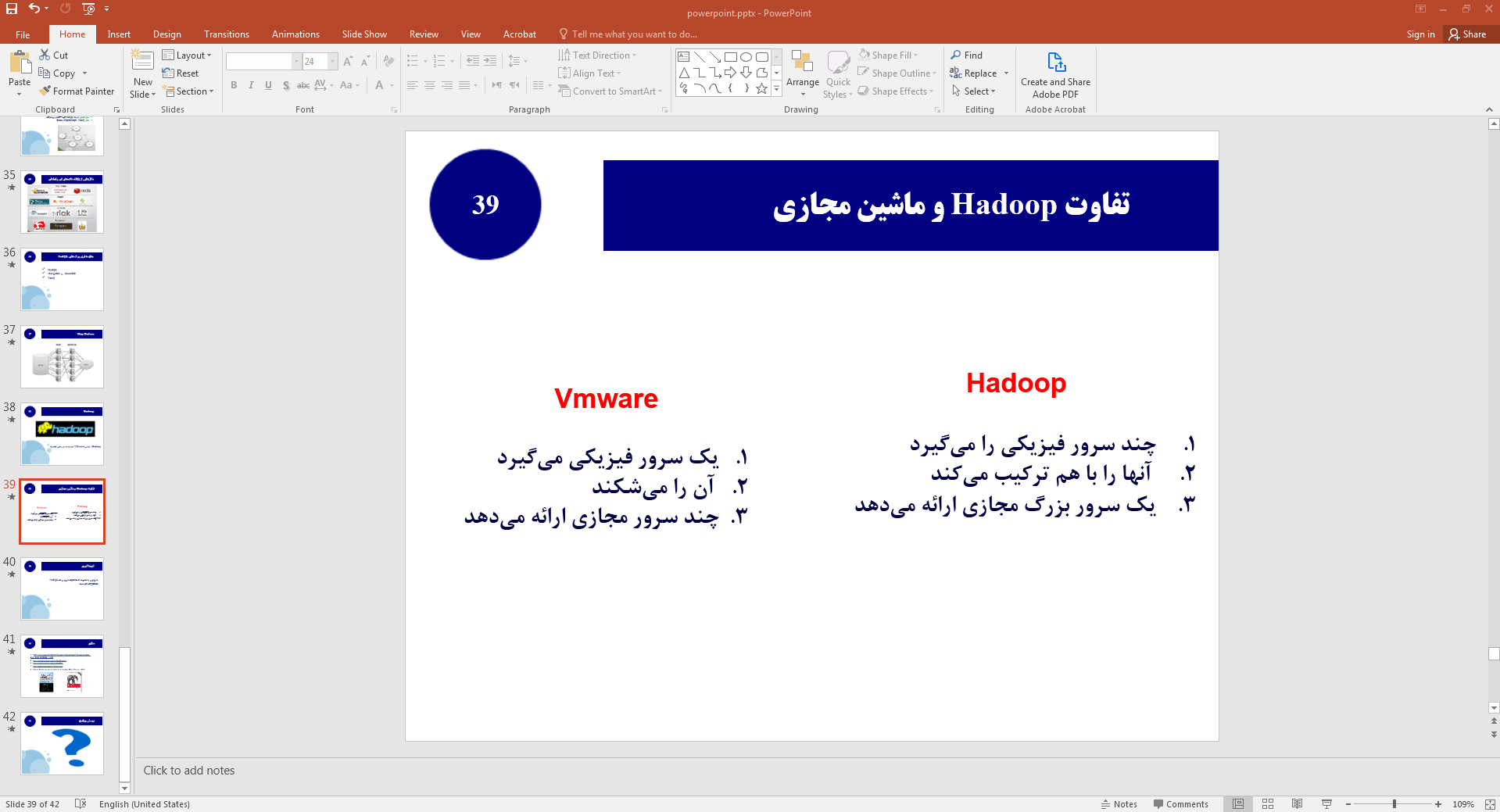Select the Format Painter tool
The image size is (1500, 812).
pos(77,91)
